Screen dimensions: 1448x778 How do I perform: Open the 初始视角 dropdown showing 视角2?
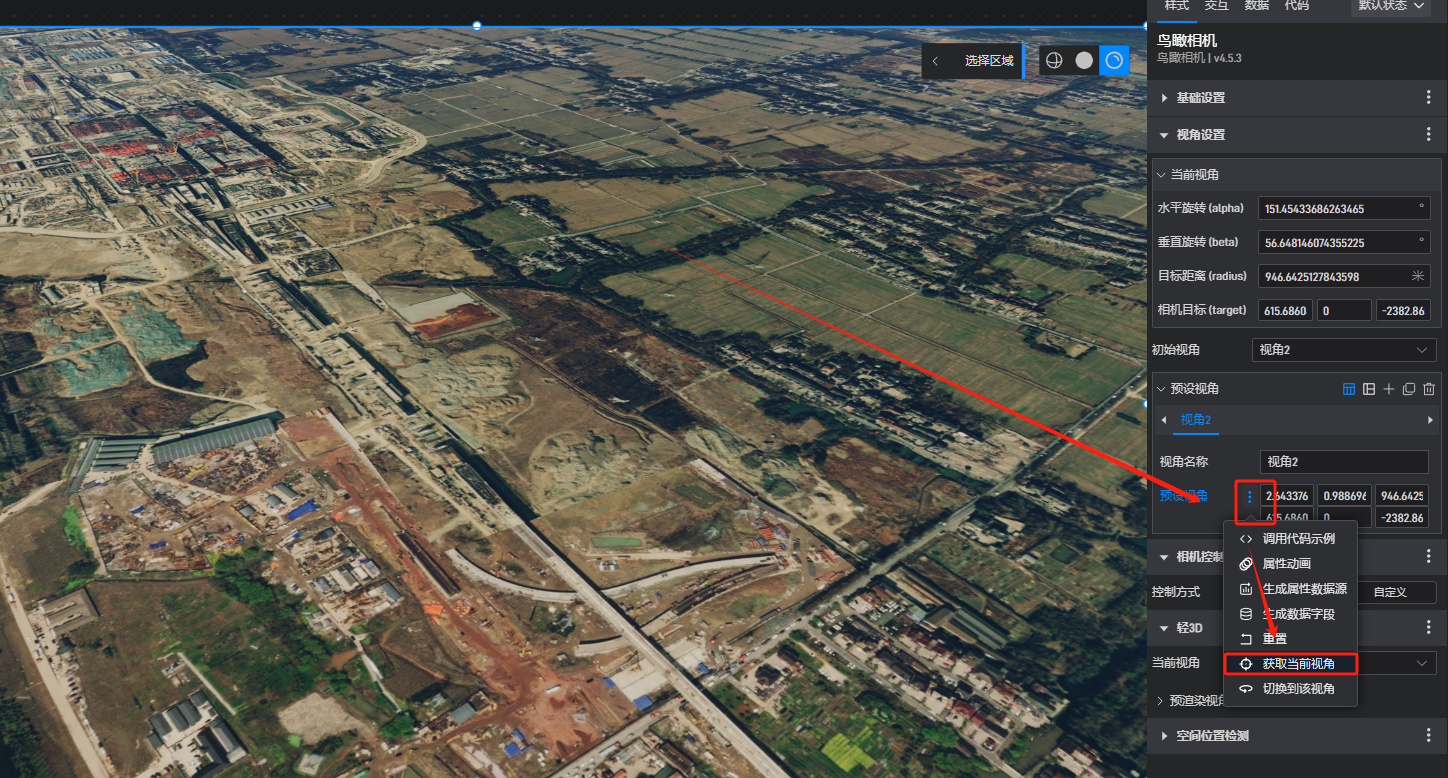click(x=1343, y=350)
